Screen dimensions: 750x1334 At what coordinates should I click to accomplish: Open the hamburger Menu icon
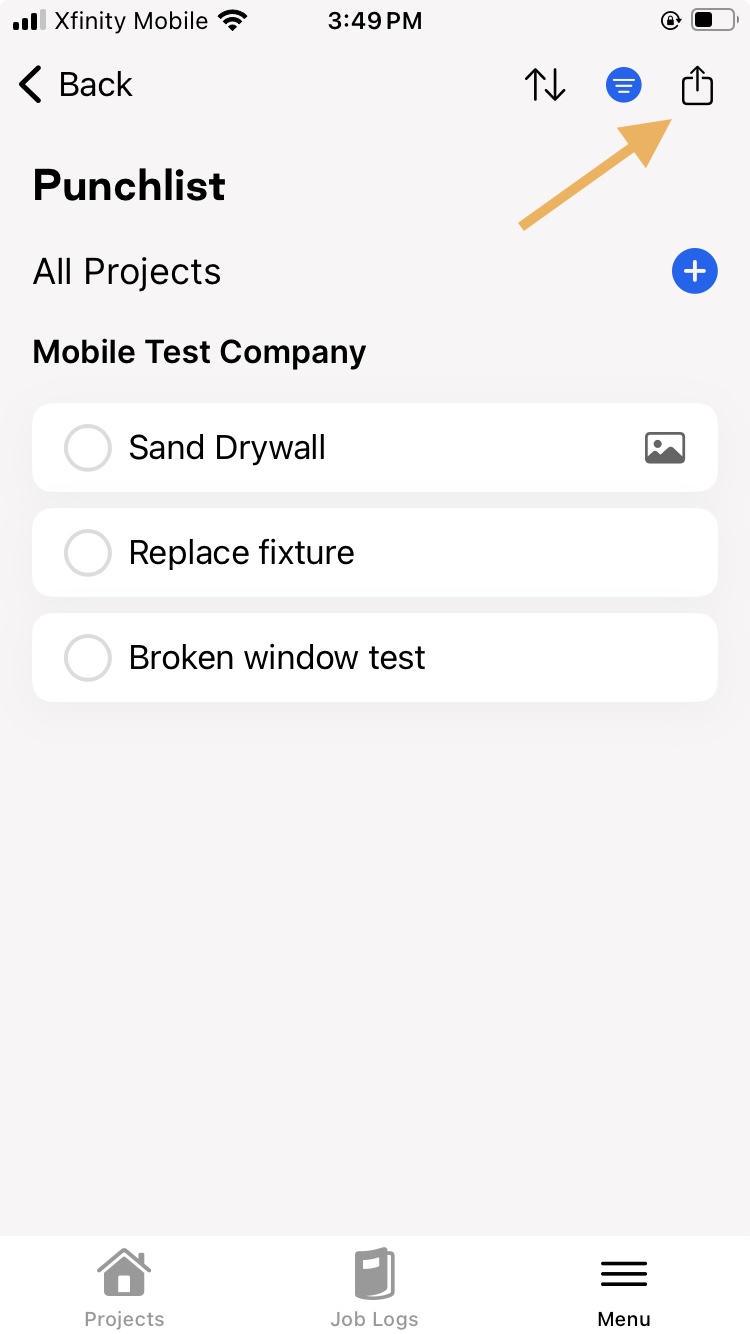coord(624,1274)
